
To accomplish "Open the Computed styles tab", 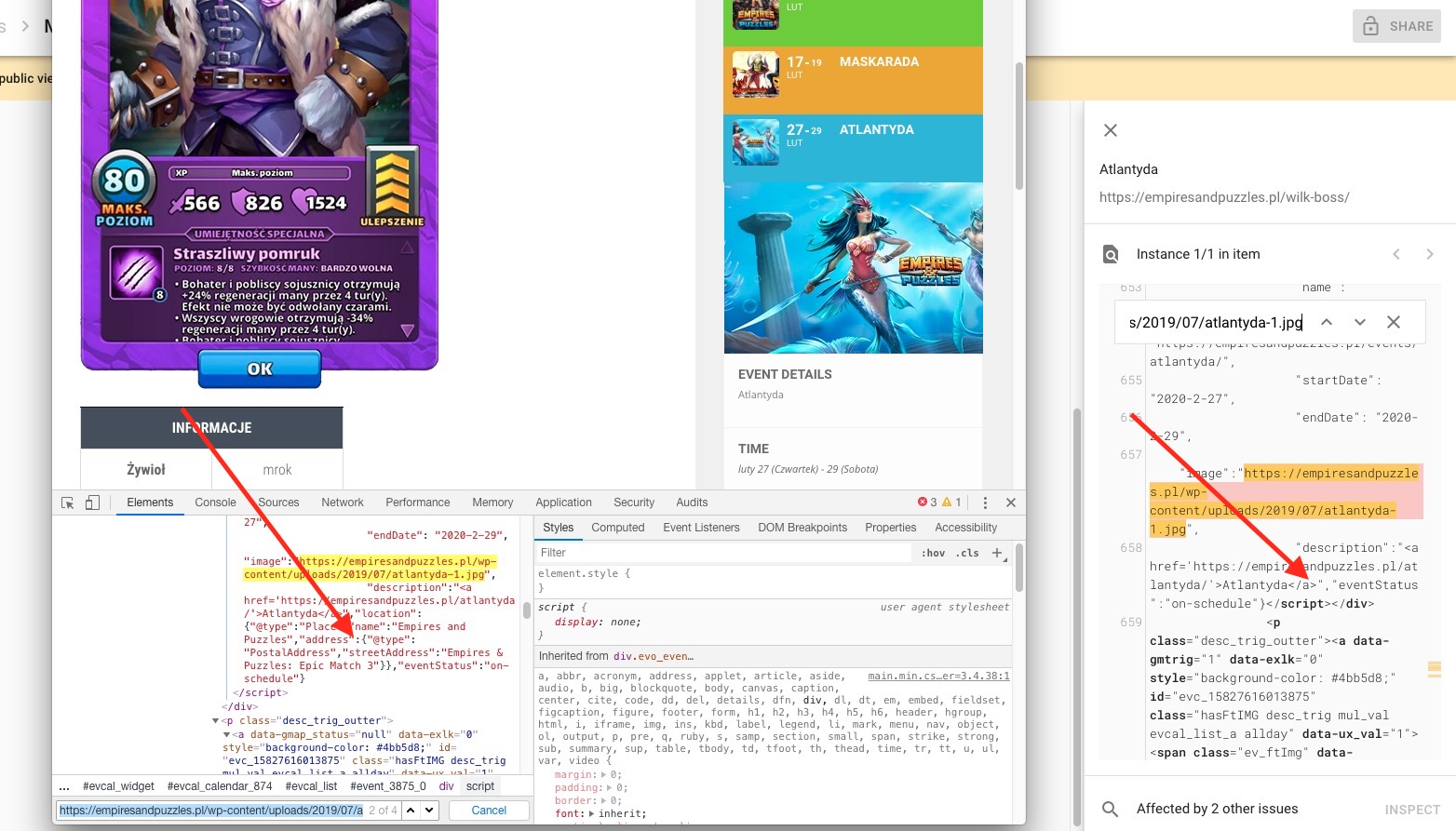I will tap(617, 528).
